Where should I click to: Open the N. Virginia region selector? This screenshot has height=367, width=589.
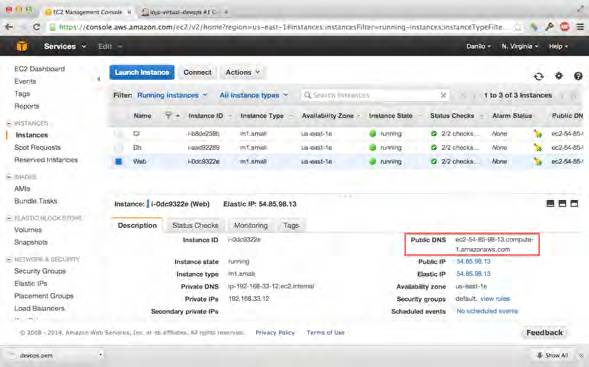coord(520,46)
